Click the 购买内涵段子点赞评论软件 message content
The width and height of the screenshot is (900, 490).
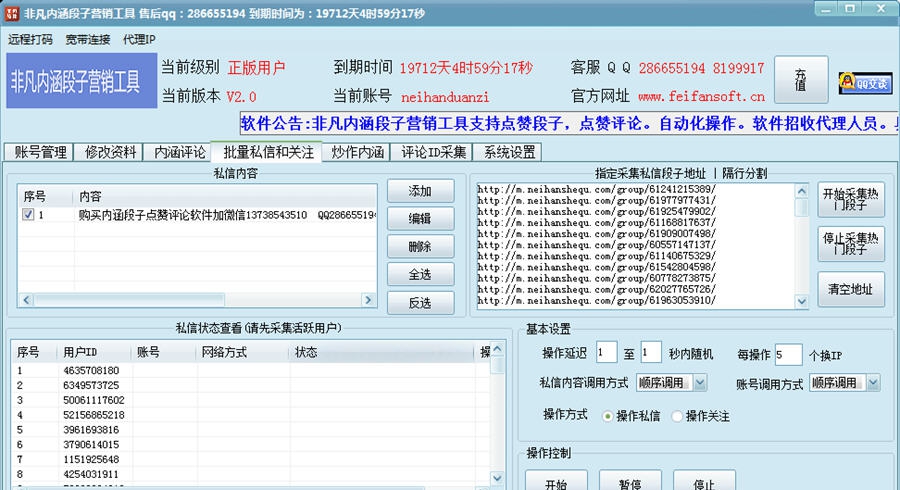click(x=227, y=215)
